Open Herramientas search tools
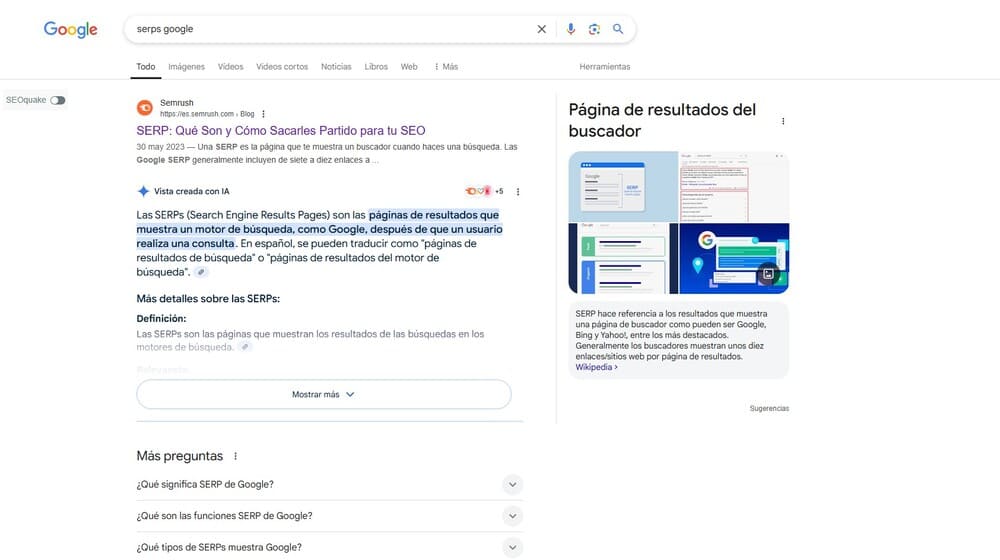1000x560 pixels. point(605,66)
